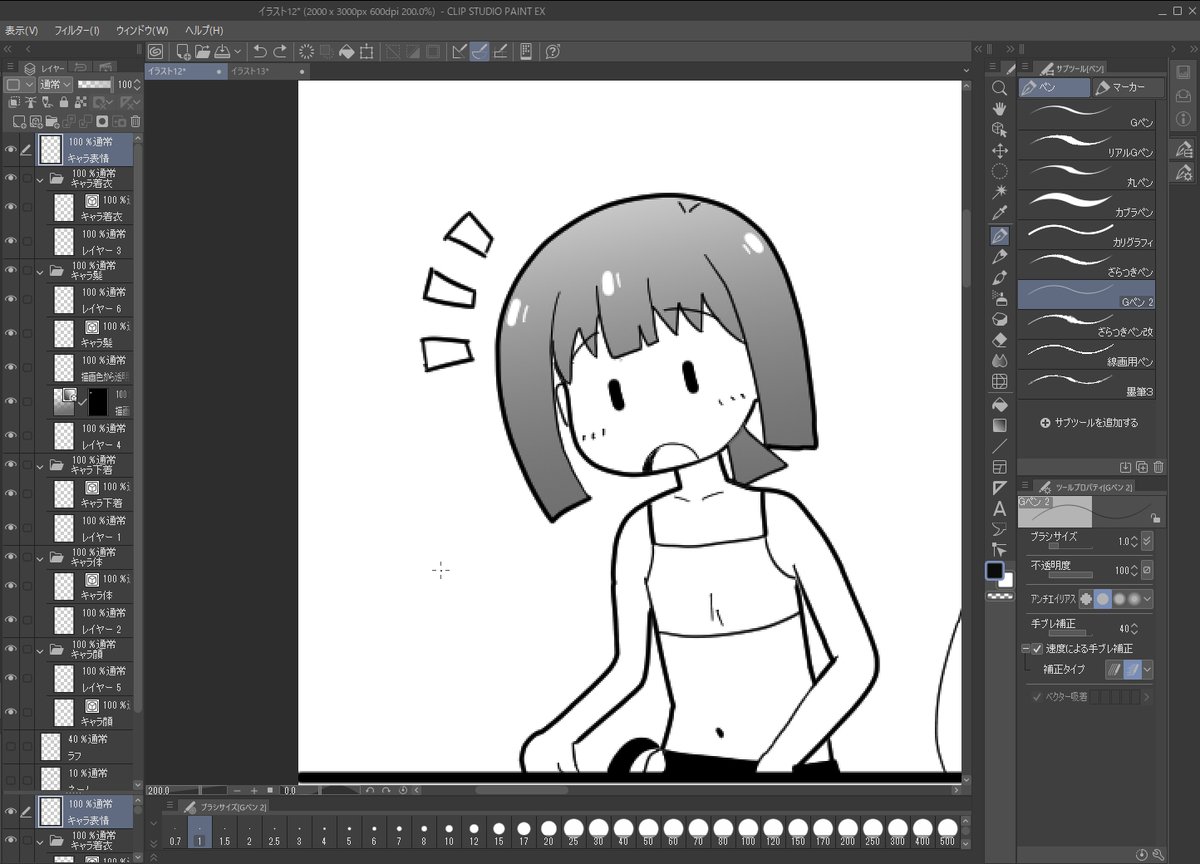Open anti-aliasing options dropdown arrow
The width and height of the screenshot is (1200, 864).
pyautogui.click(x=1147, y=599)
